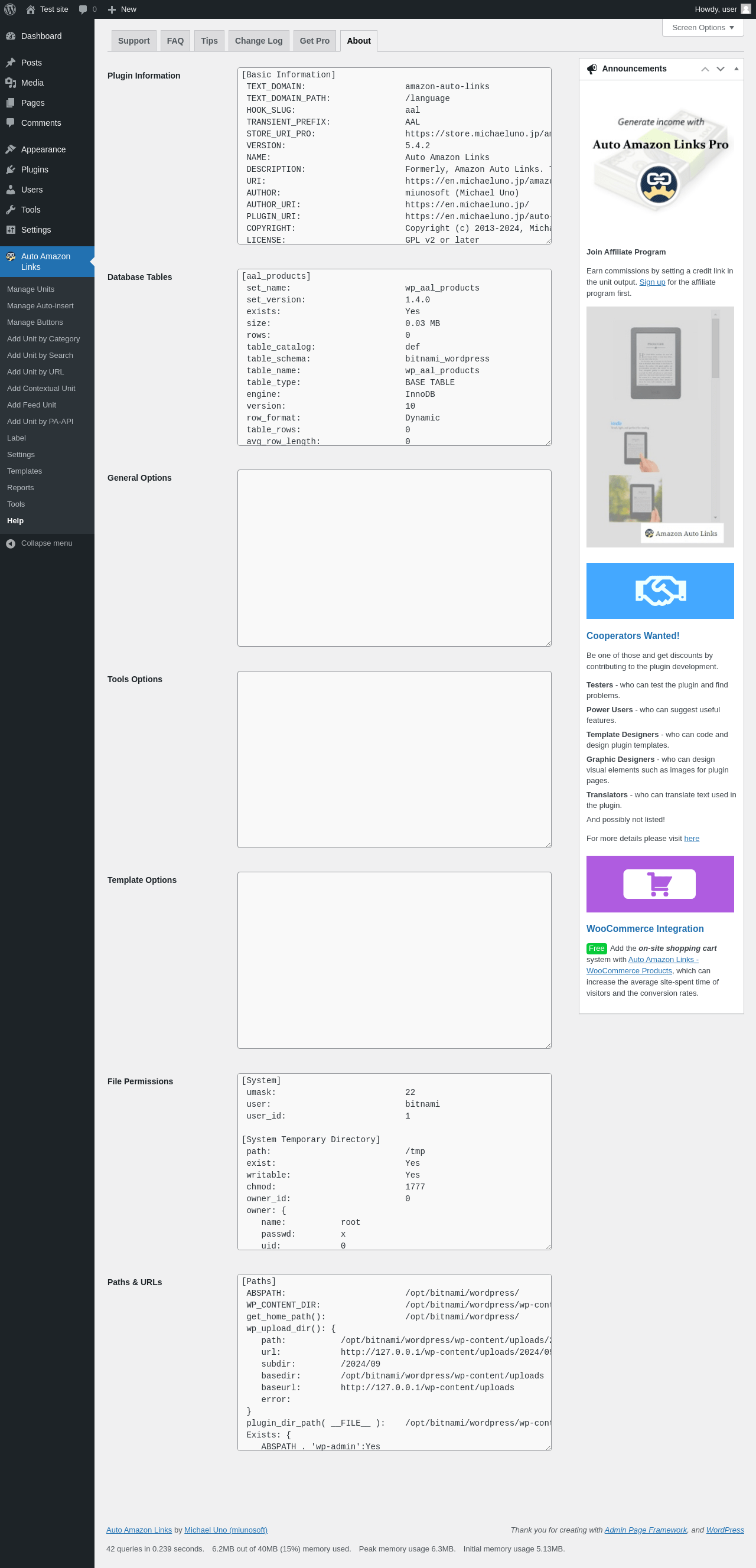Open the Screen Options dropdown
This screenshot has height=1568, width=756.
click(702, 27)
